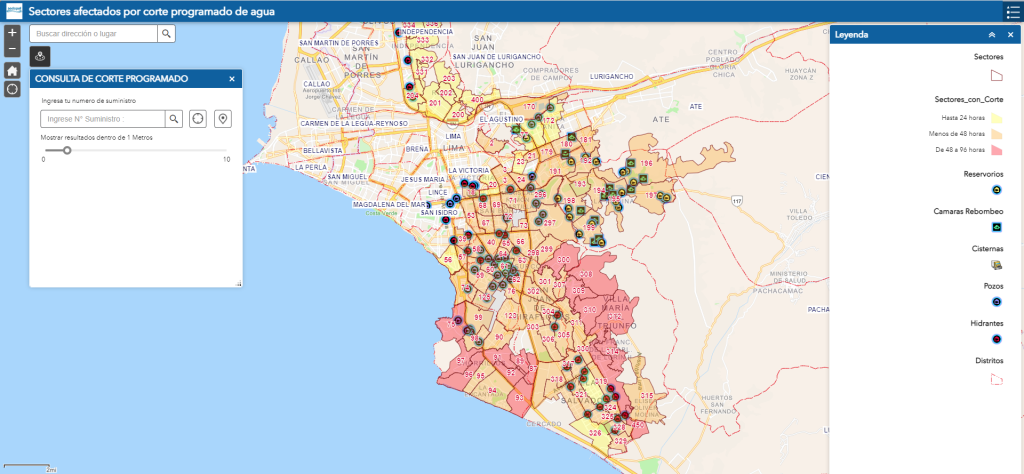Return map to home extent

tap(12, 70)
